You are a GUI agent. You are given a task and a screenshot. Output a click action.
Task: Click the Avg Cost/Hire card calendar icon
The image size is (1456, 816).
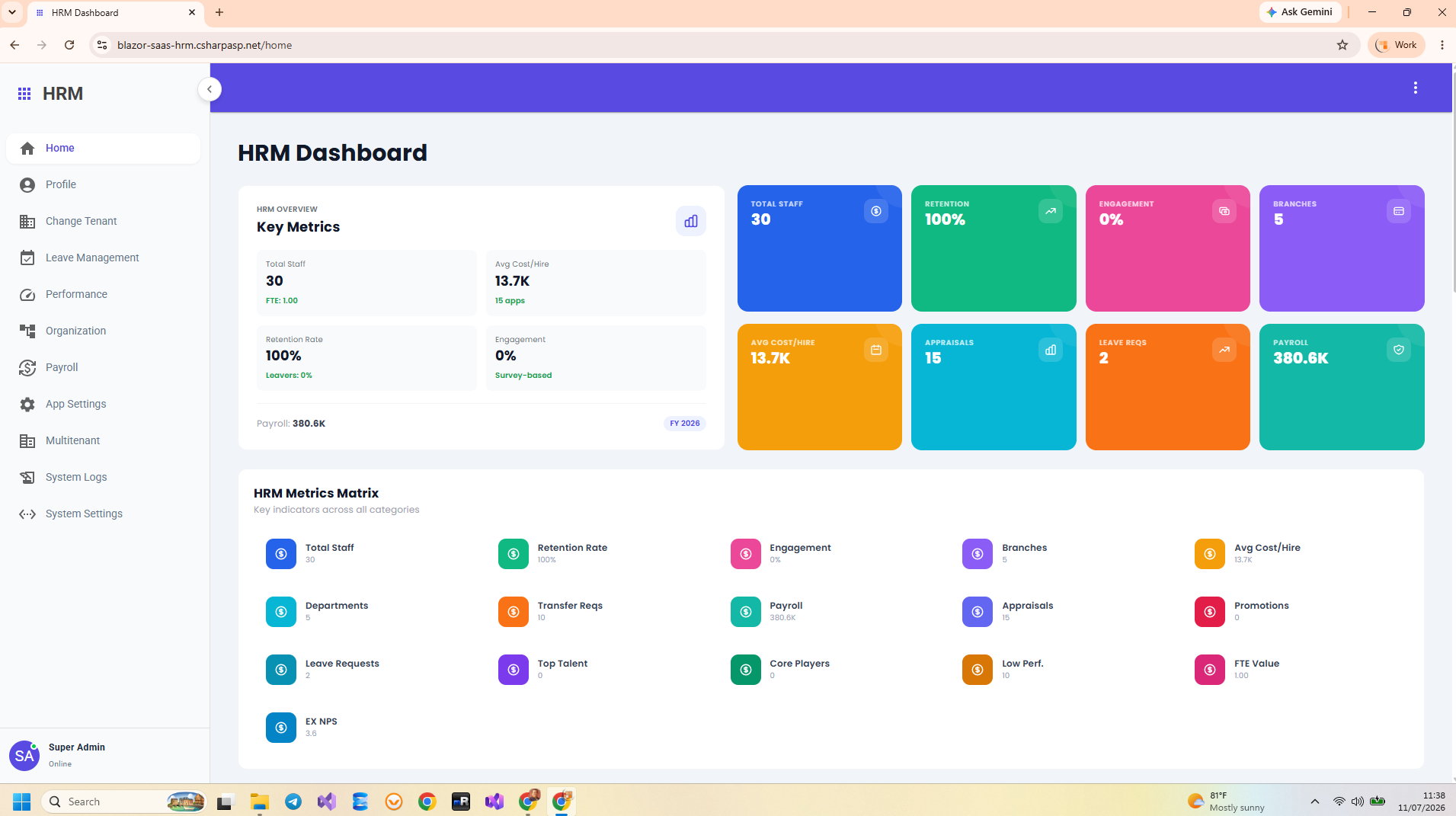876,350
